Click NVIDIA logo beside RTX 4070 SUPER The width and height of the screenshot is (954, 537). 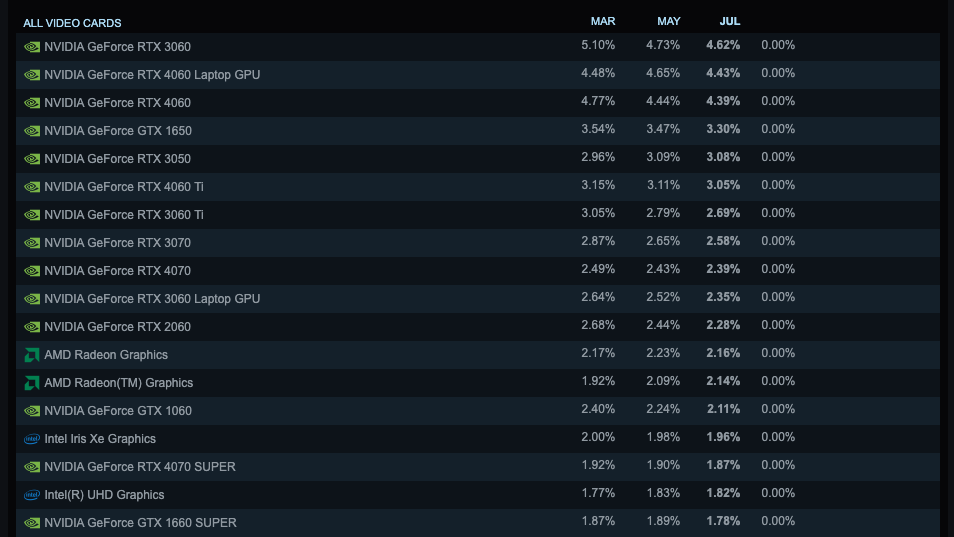click(x=32, y=467)
